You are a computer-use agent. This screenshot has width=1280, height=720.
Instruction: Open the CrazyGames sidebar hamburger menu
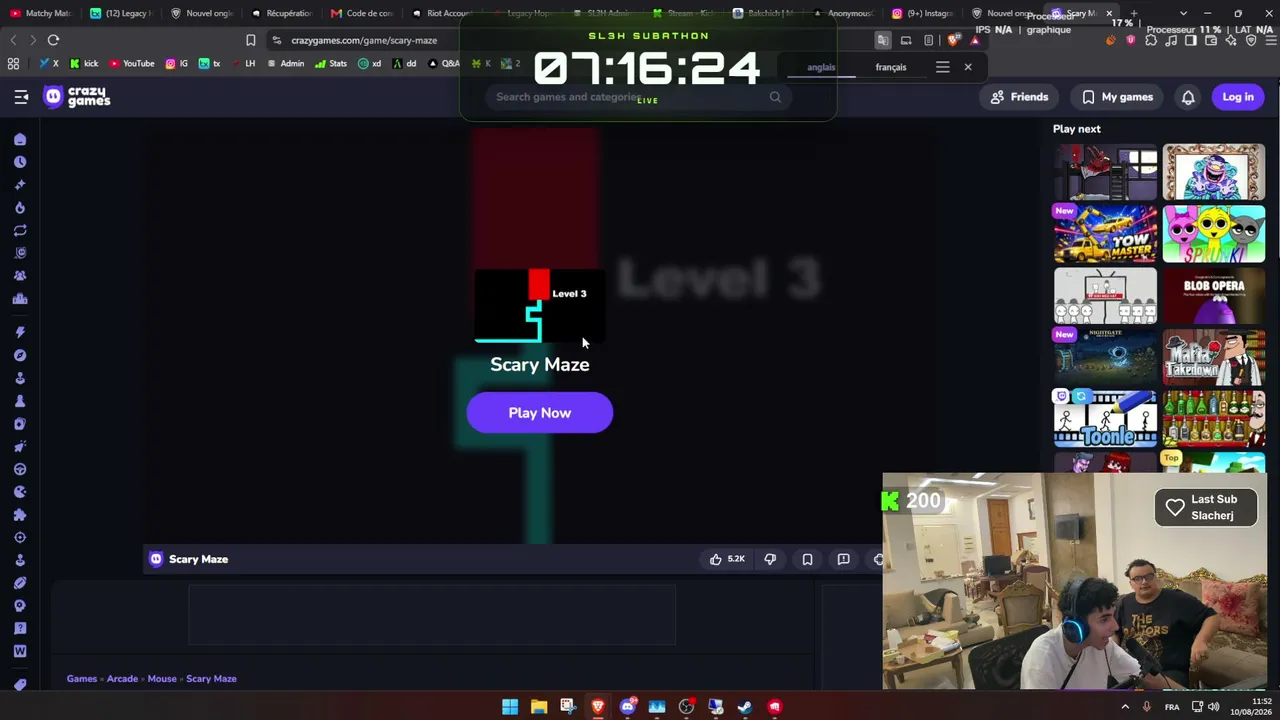coord(21,97)
